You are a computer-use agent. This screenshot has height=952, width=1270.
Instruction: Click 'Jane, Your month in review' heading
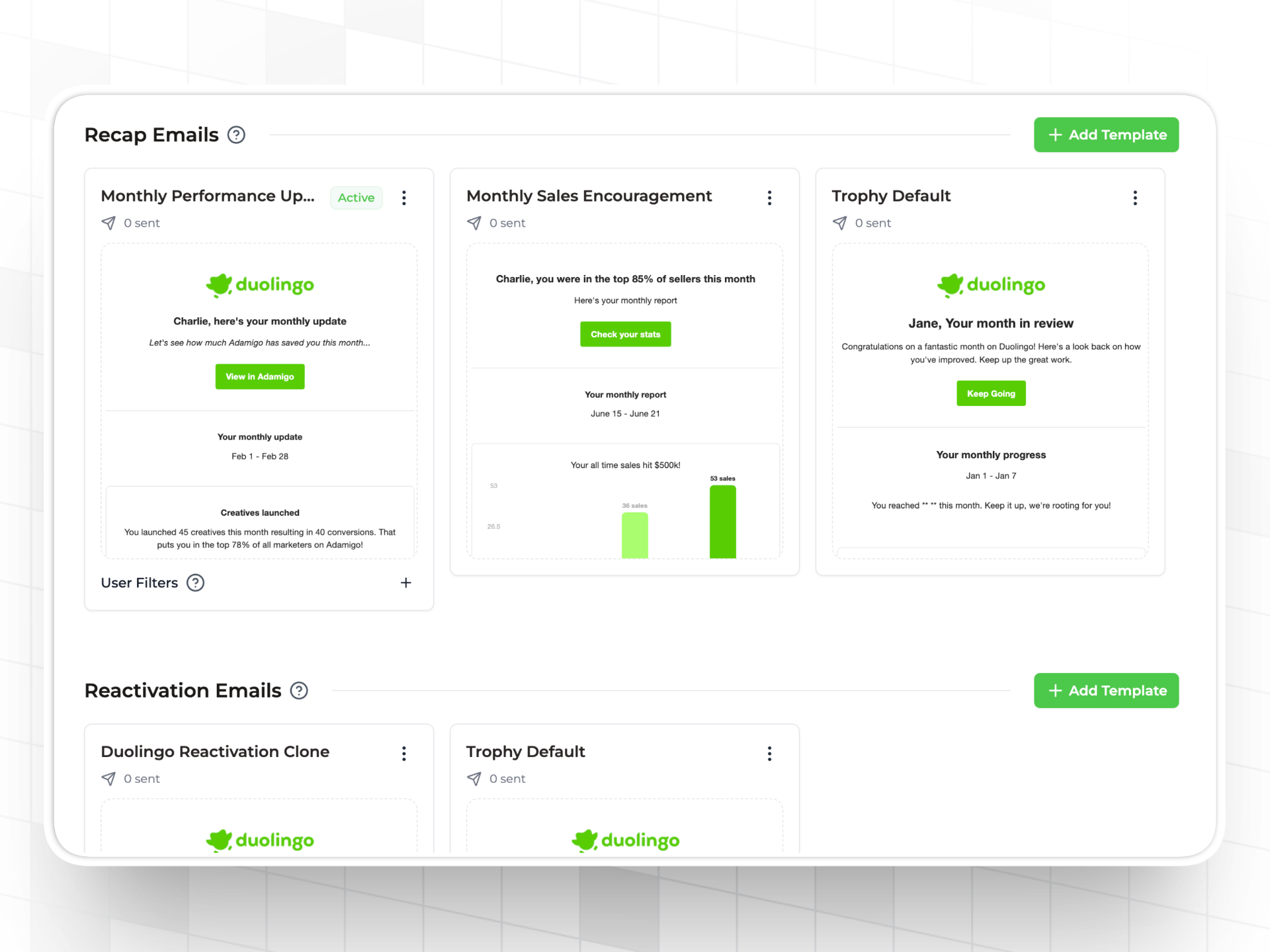tap(991, 323)
